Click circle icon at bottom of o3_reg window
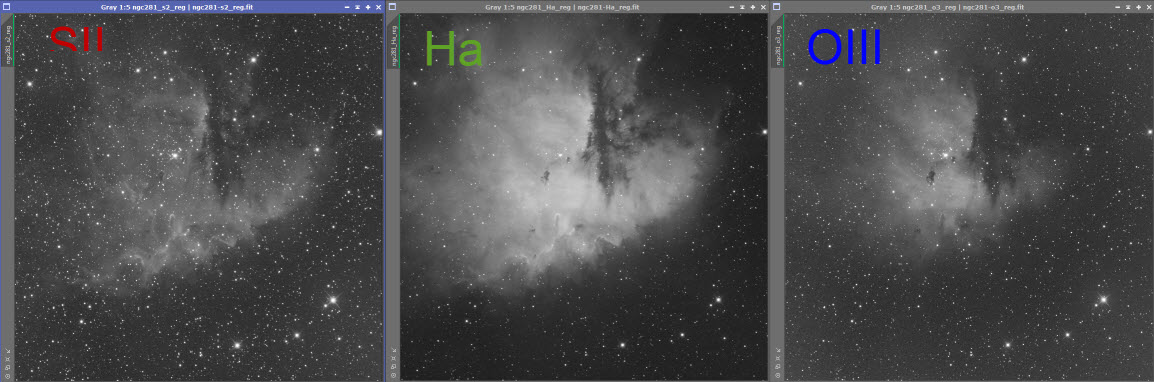 (778, 376)
